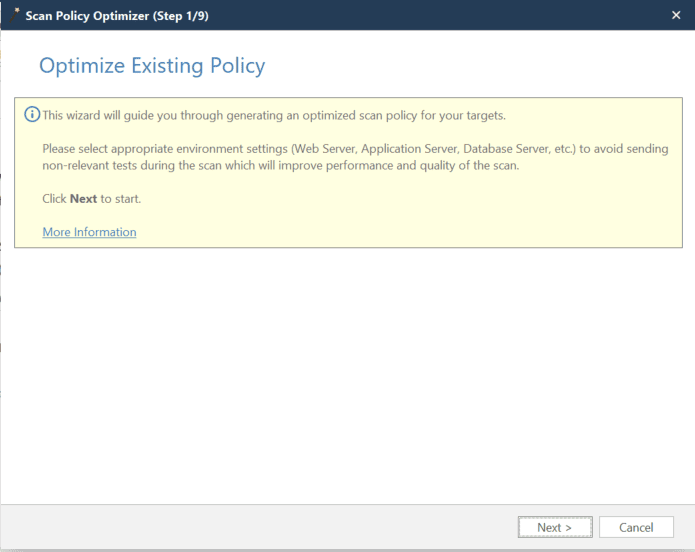Click 'to start.' after the bold Next

coord(121,199)
